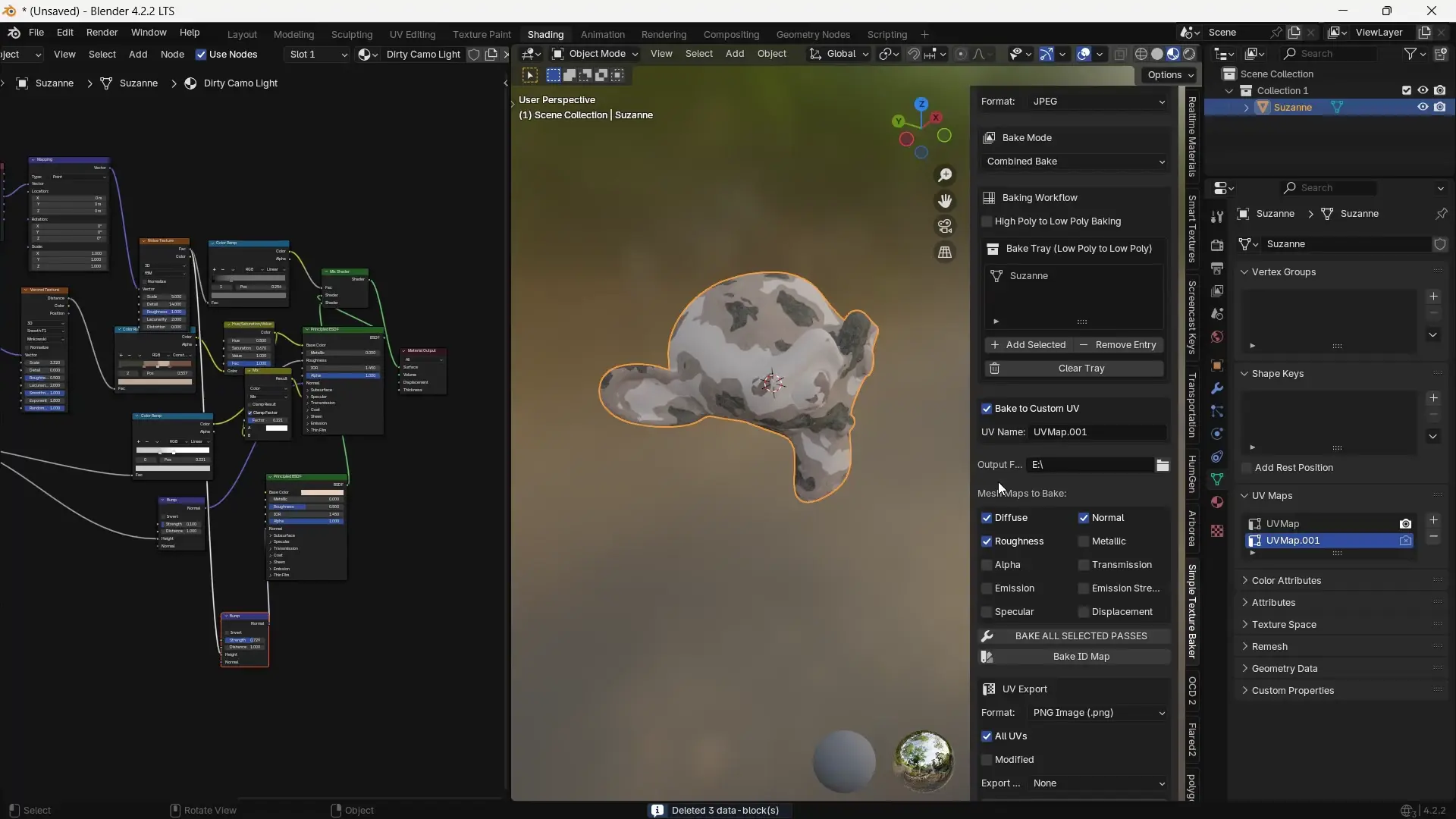Click the UV Name text field
This screenshot has height=819, width=1456.
click(1097, 432)
